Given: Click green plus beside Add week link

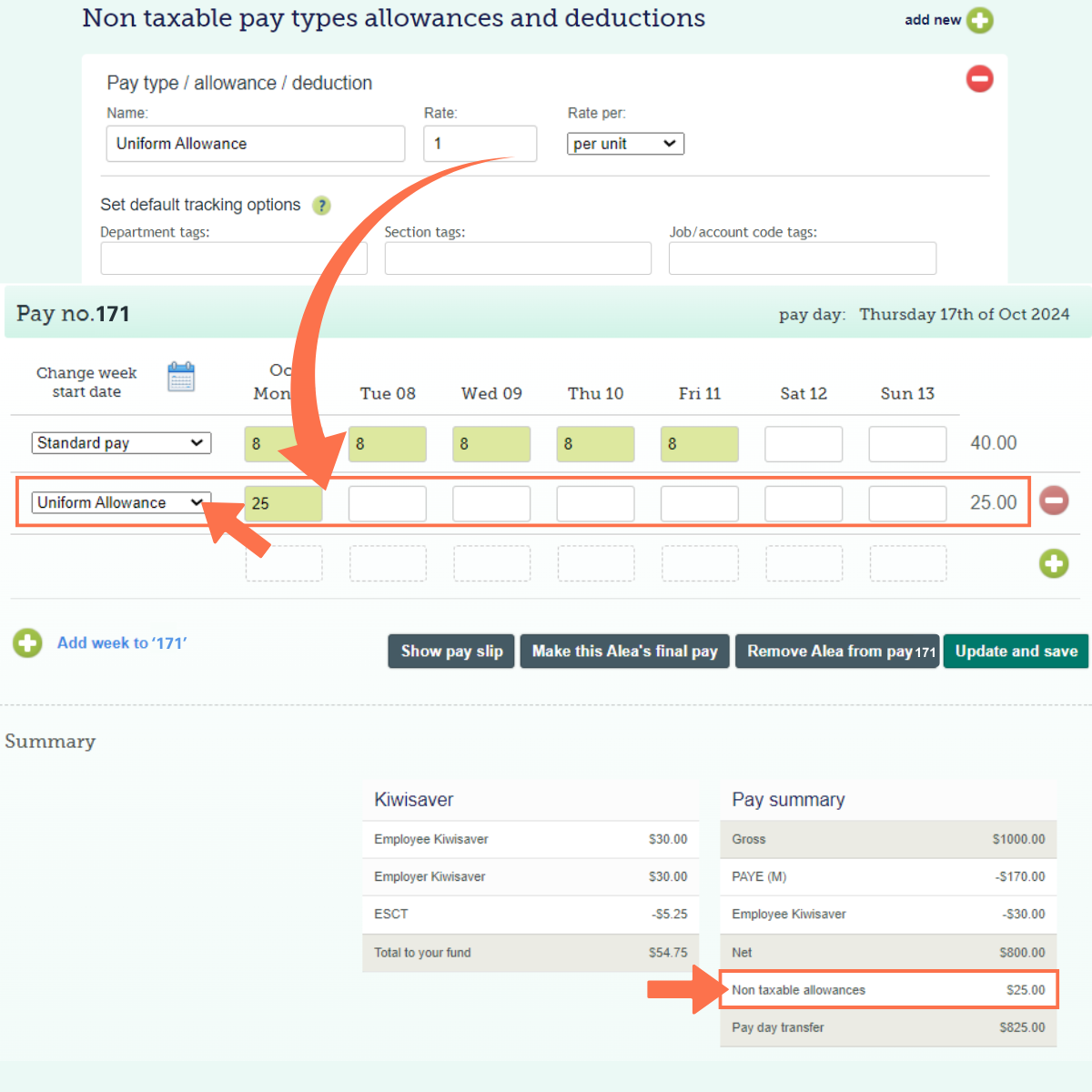Looking at the screenshot, I should [27, 642].
